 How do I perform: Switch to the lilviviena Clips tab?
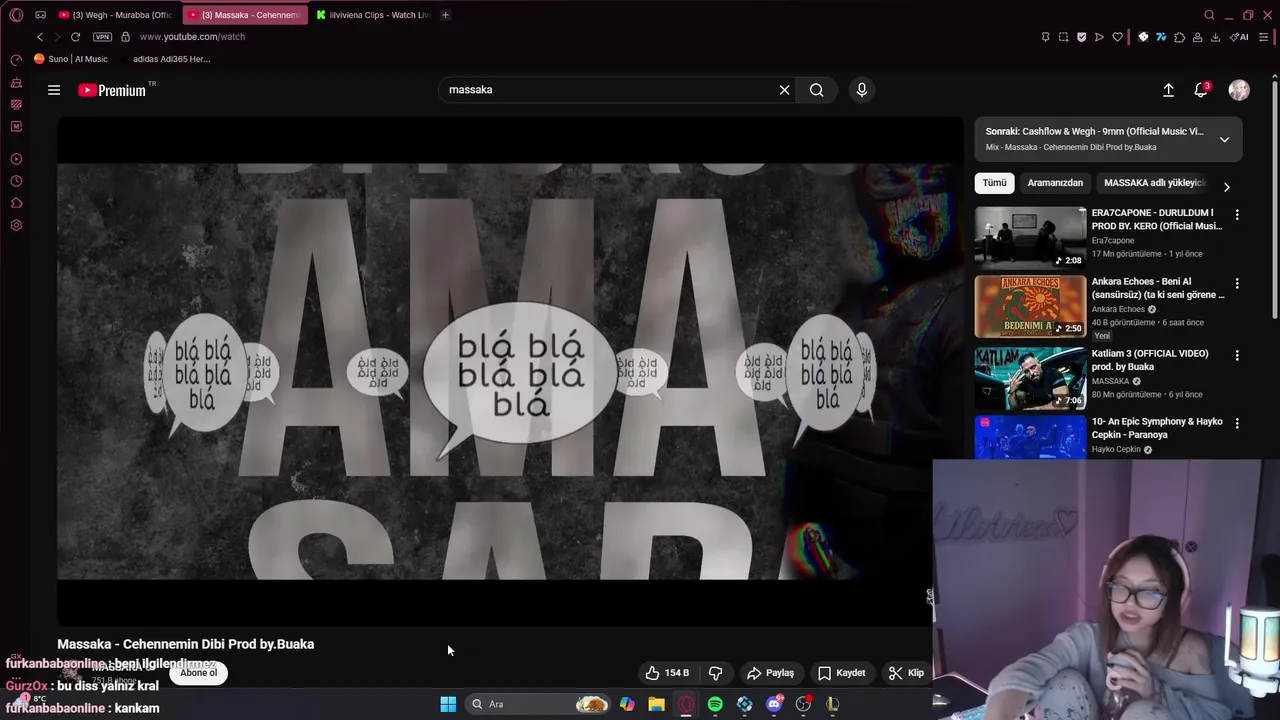pos(372,15)
